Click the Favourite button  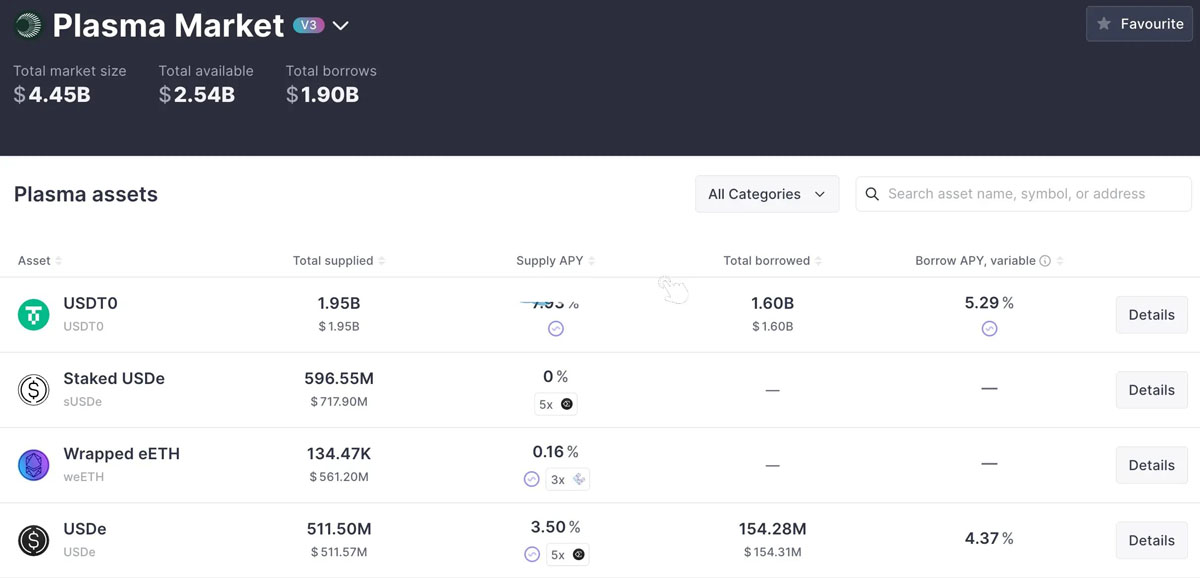pyautogui.click(x=1139, y=23)
